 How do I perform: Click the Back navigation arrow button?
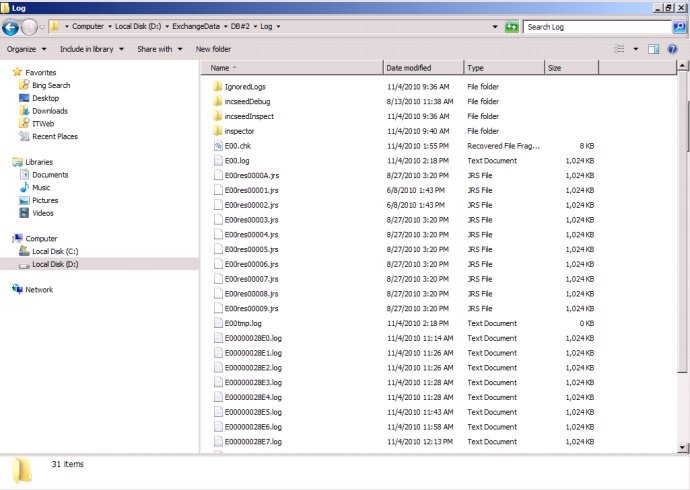click(12, 27)
